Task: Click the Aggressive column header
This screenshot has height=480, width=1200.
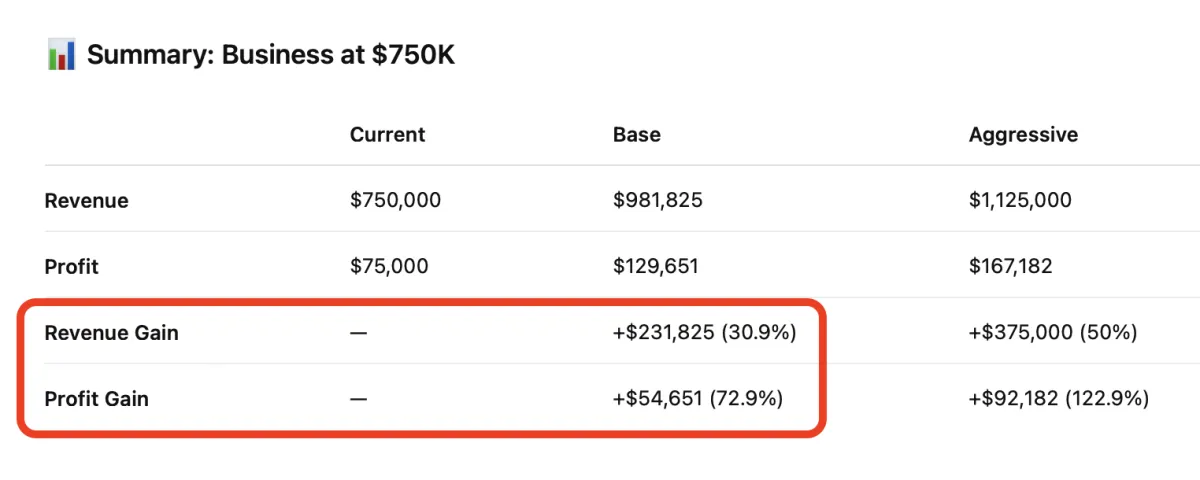Action: (x=1023, y=134)
